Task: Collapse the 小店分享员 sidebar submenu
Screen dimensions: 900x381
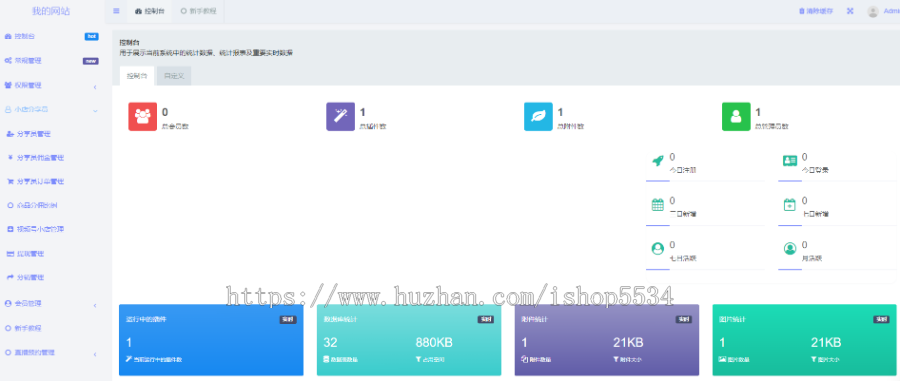Action: (95, 110)
